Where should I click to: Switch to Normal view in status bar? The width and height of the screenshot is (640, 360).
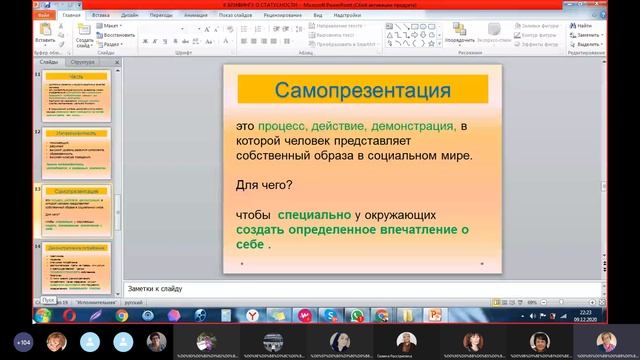coord(496,302)
